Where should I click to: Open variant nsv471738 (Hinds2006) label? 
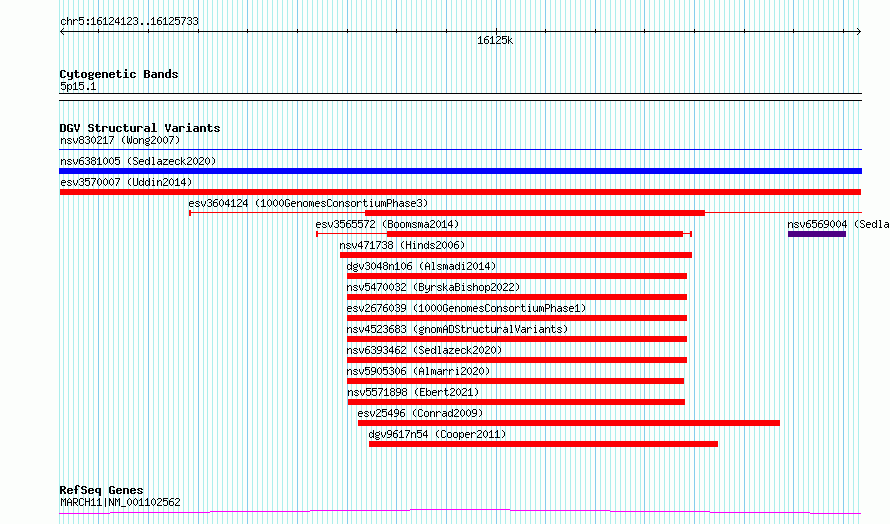click(402, 245)
